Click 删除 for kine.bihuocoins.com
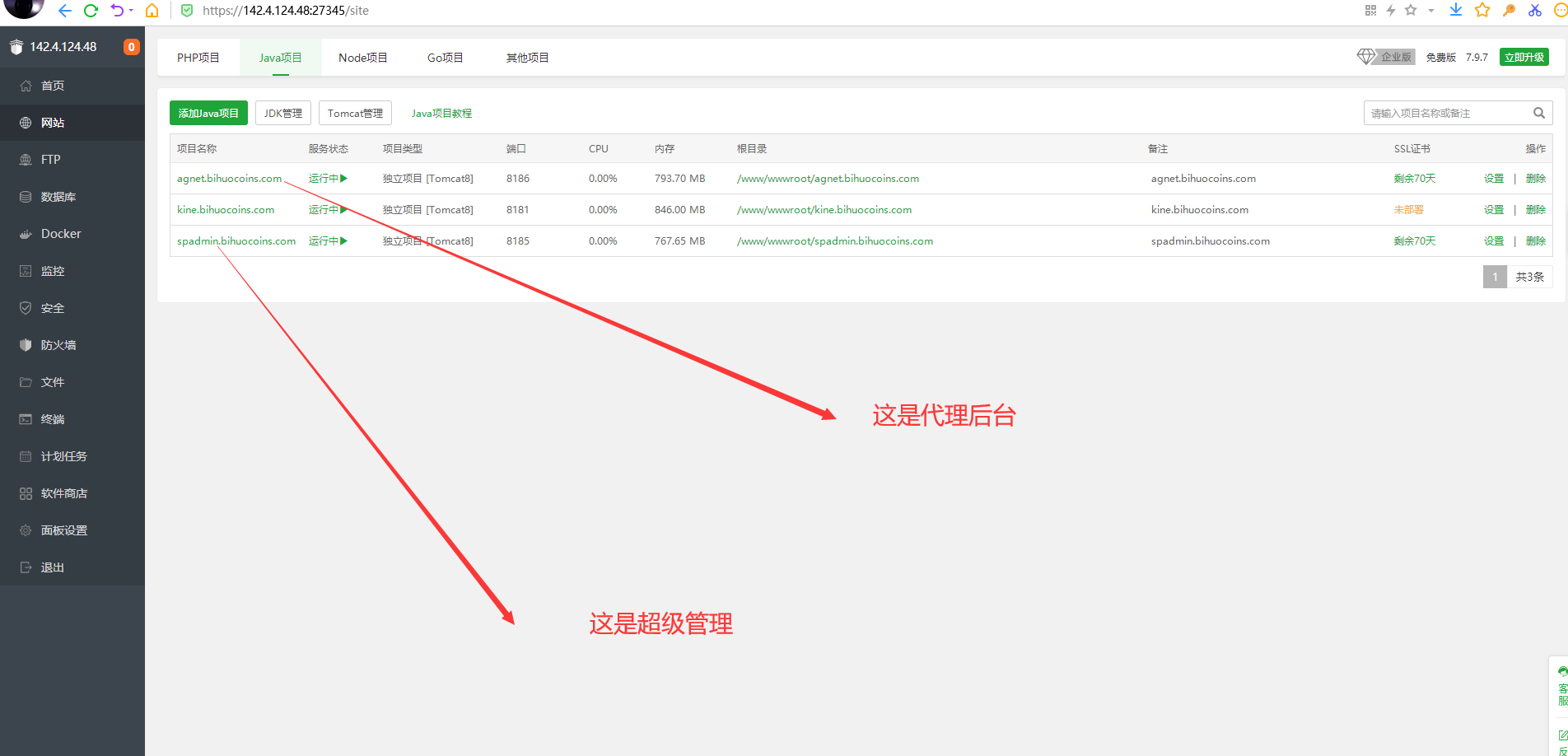The width and height of the screenshot is (1568, 756). (x=1536, y=209)
